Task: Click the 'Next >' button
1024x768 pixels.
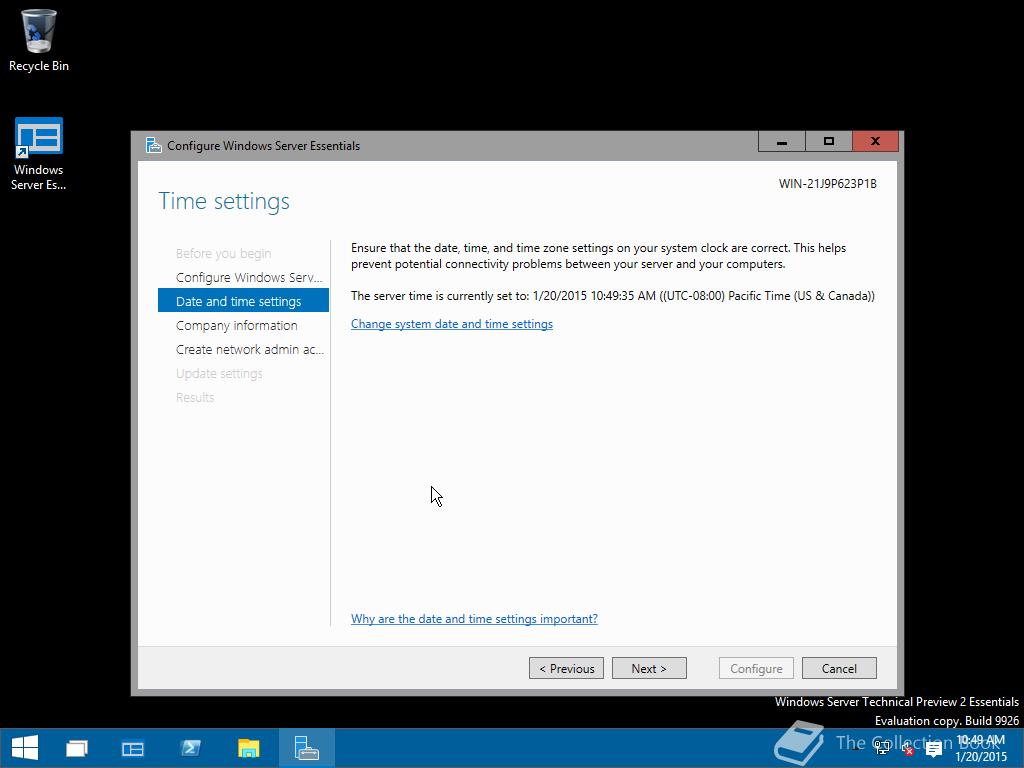Action: pos(649,668)
